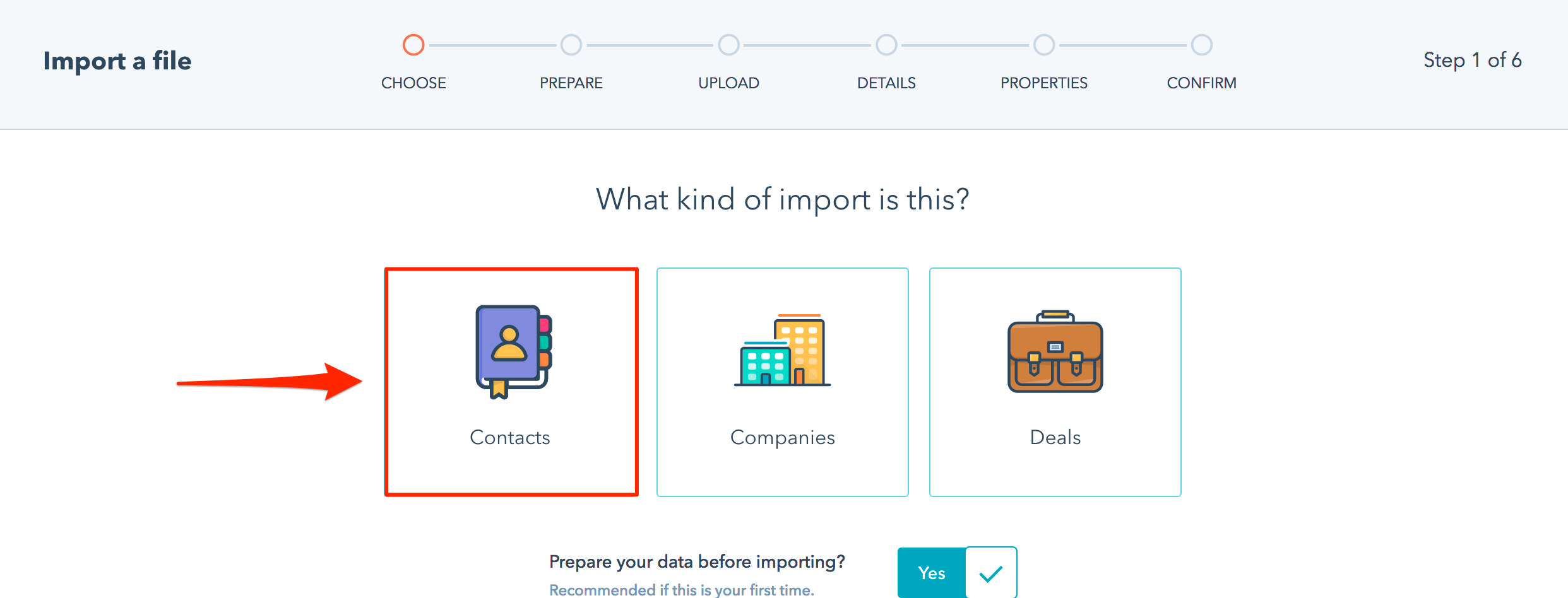Go to the CONFIRM step label

pyautogui.click(x=1202, y=83)
